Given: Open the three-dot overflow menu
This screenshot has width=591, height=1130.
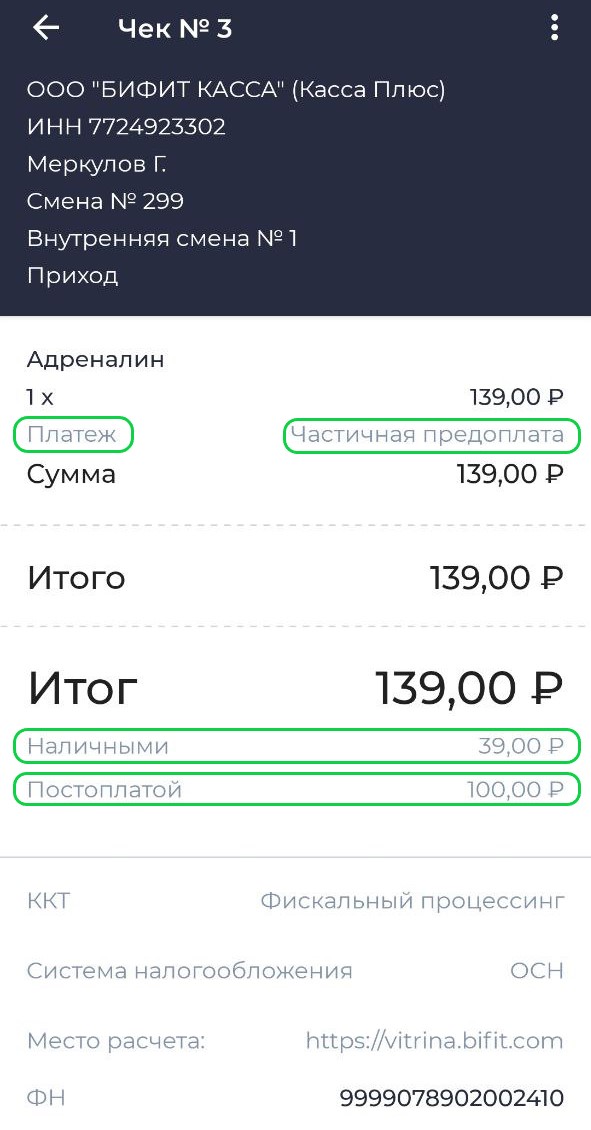Looking at the screenshot, I should pos(554,28).
